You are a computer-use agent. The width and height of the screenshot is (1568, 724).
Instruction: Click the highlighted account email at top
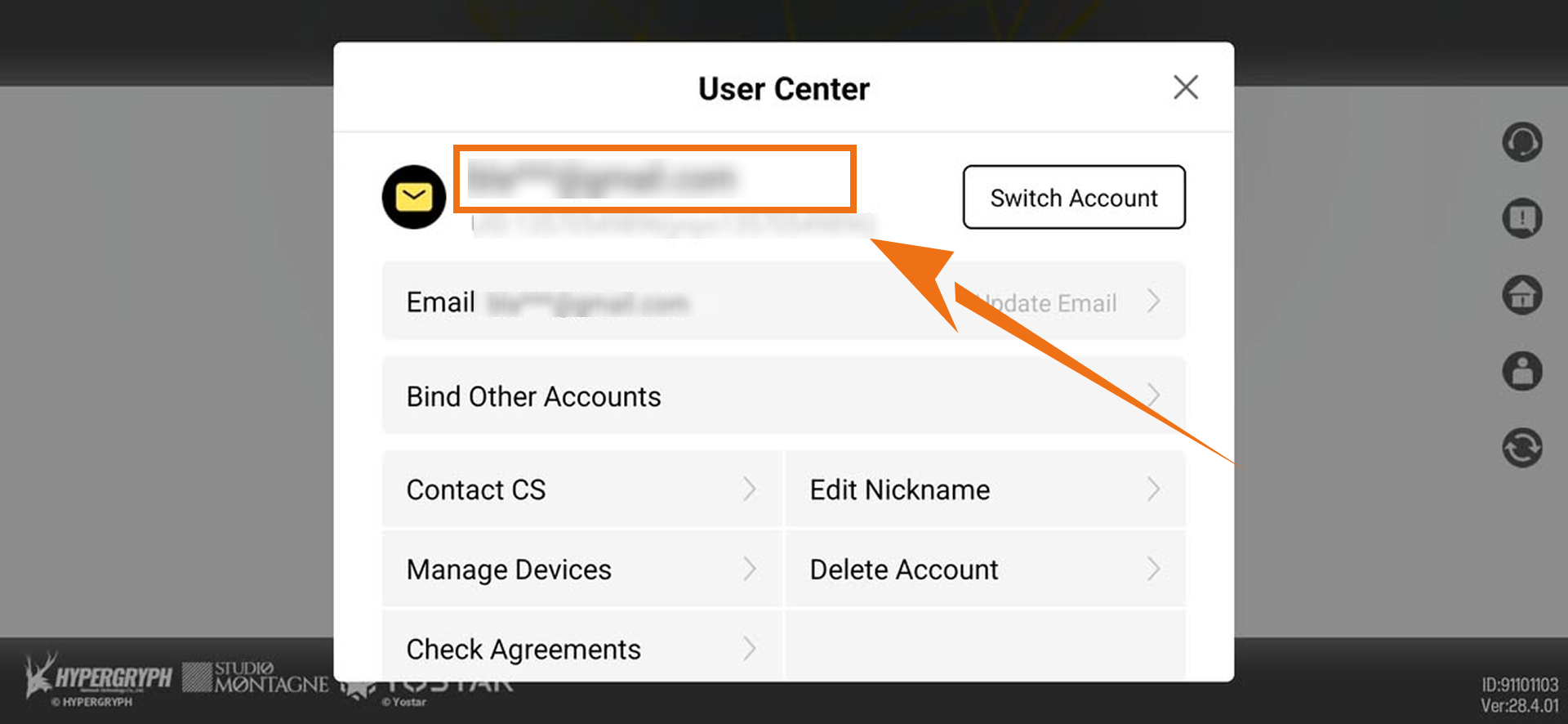pyautogui.click(x=603, y=179)
